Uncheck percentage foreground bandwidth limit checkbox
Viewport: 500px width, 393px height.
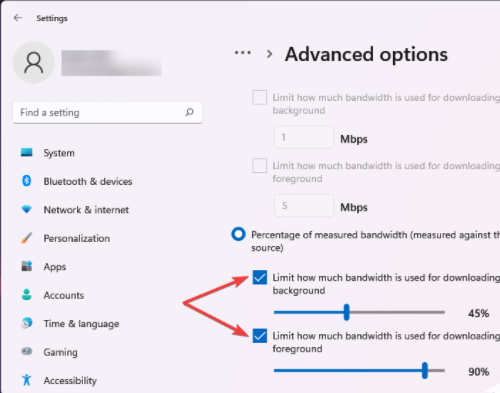pos(260,336)
